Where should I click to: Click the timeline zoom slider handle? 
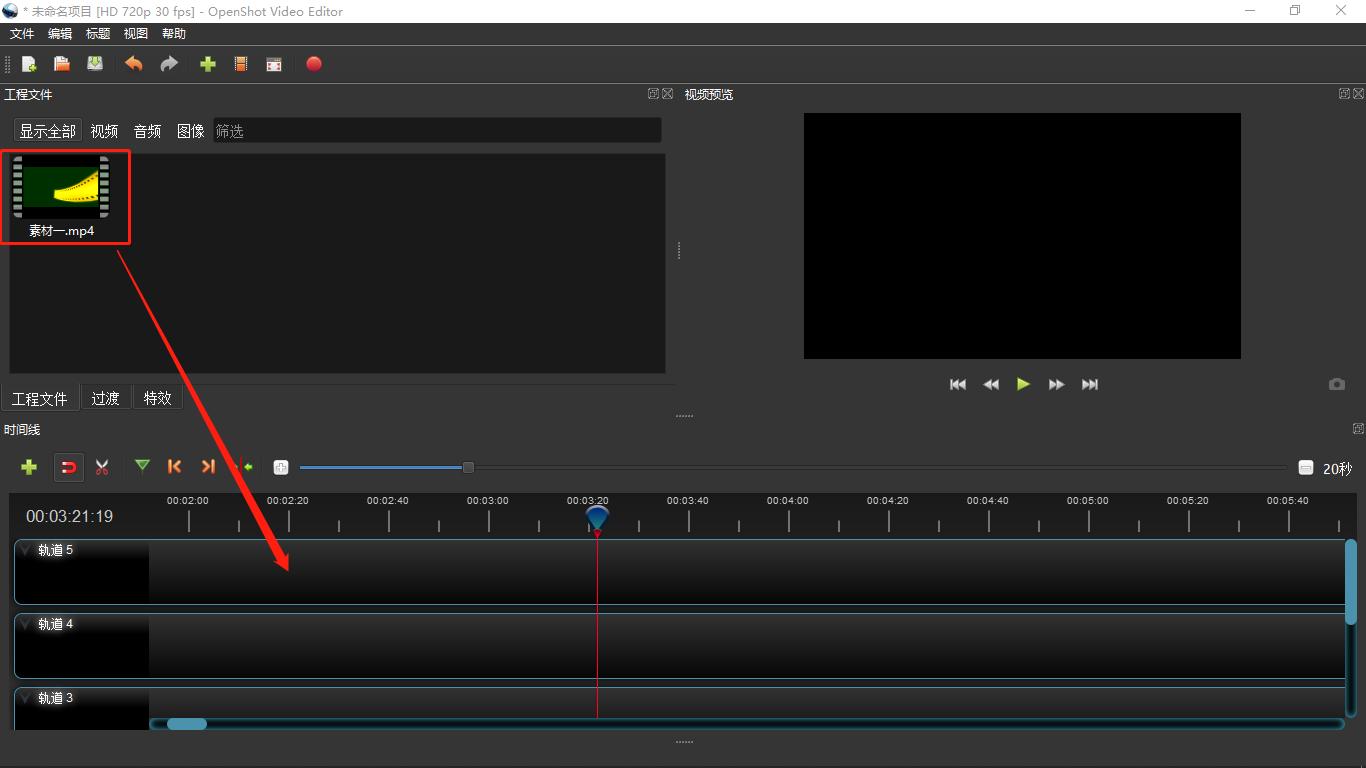(x=468, y=467)
